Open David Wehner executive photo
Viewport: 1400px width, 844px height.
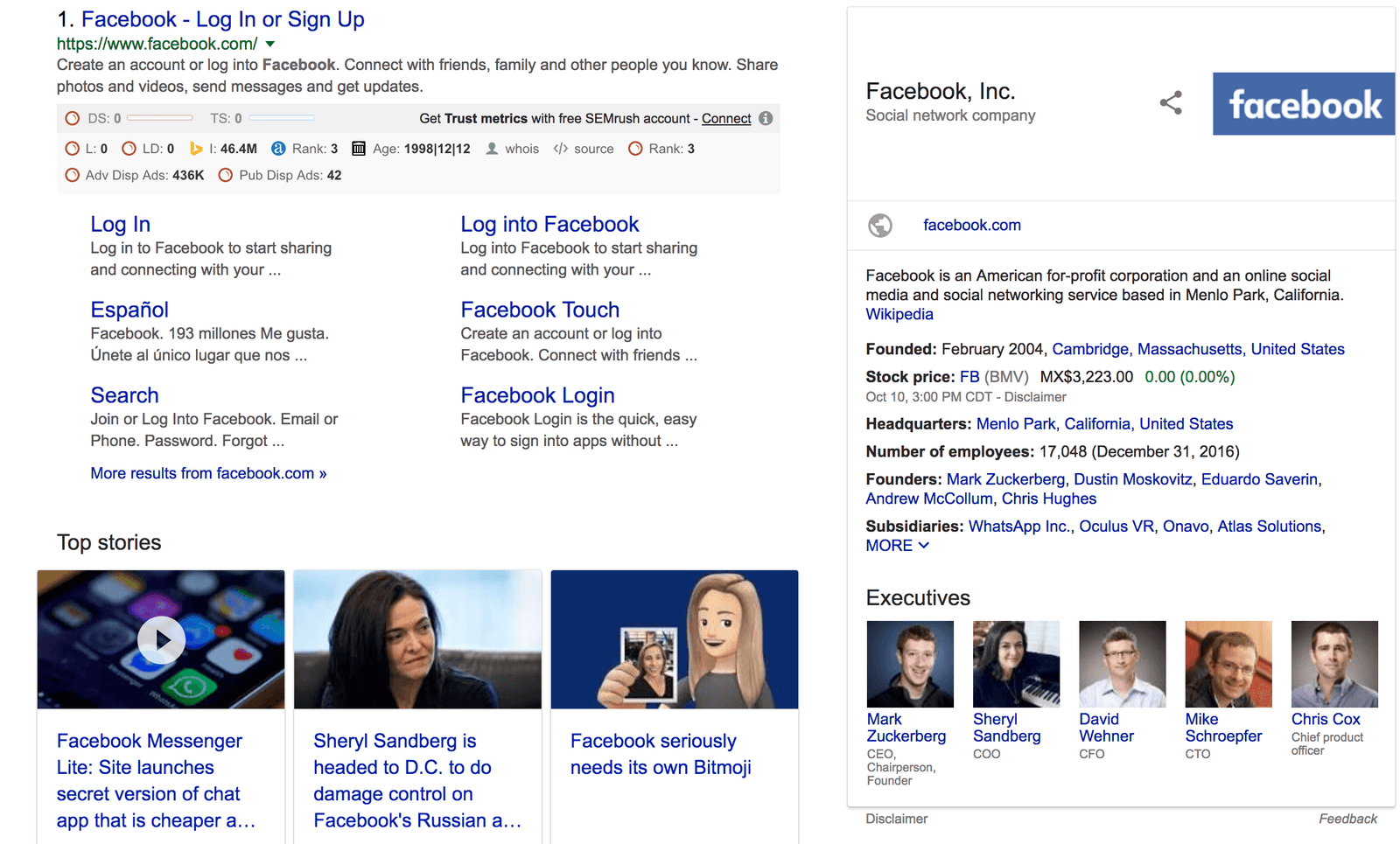[1123, 664]
